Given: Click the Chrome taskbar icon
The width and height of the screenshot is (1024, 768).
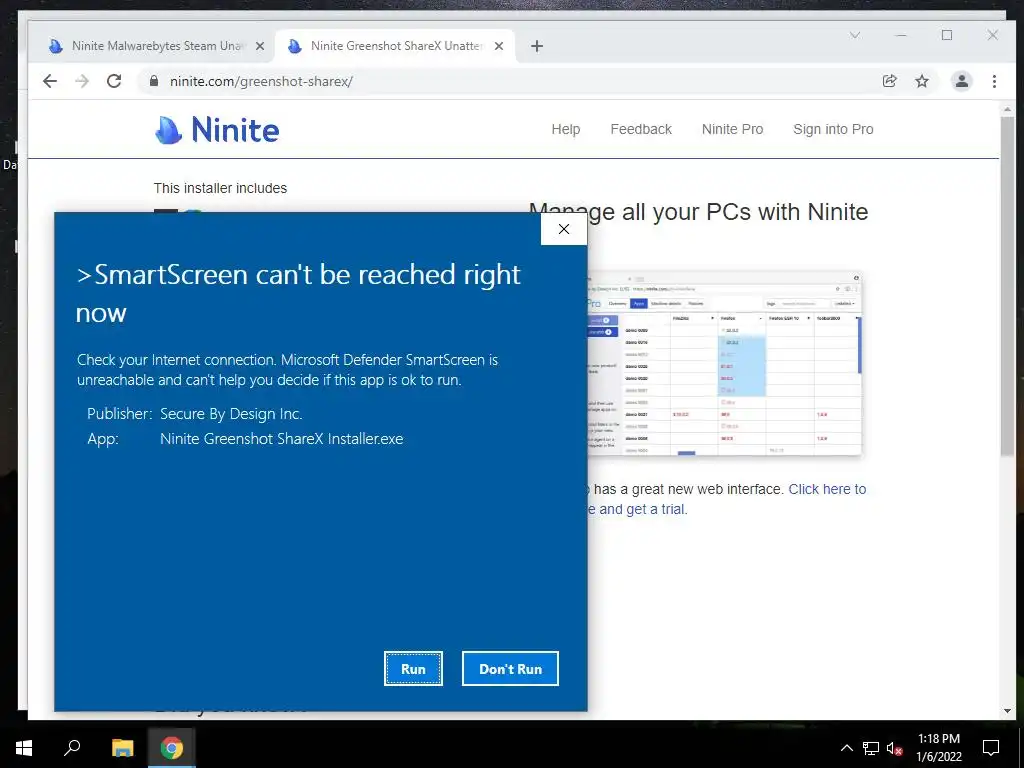Looking at the screenshot, I should click(x=172, y=748).
